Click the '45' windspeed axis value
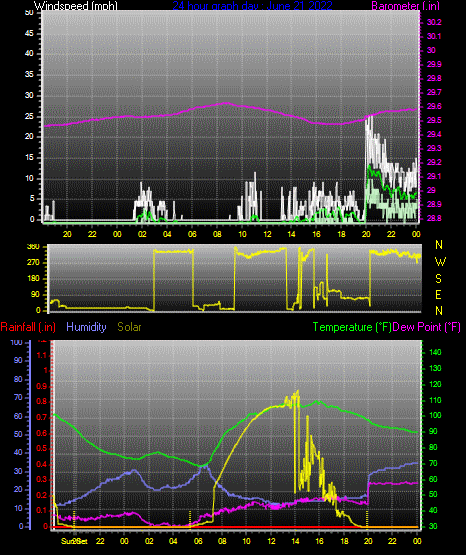This screenshot has height=555, width=466. tap(29, 34)
